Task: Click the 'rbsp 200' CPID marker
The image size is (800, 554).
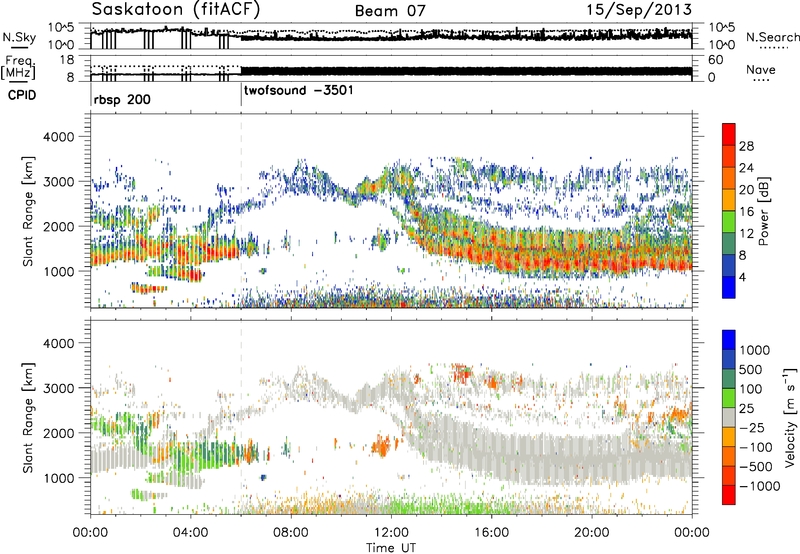Action: (122, 99)
